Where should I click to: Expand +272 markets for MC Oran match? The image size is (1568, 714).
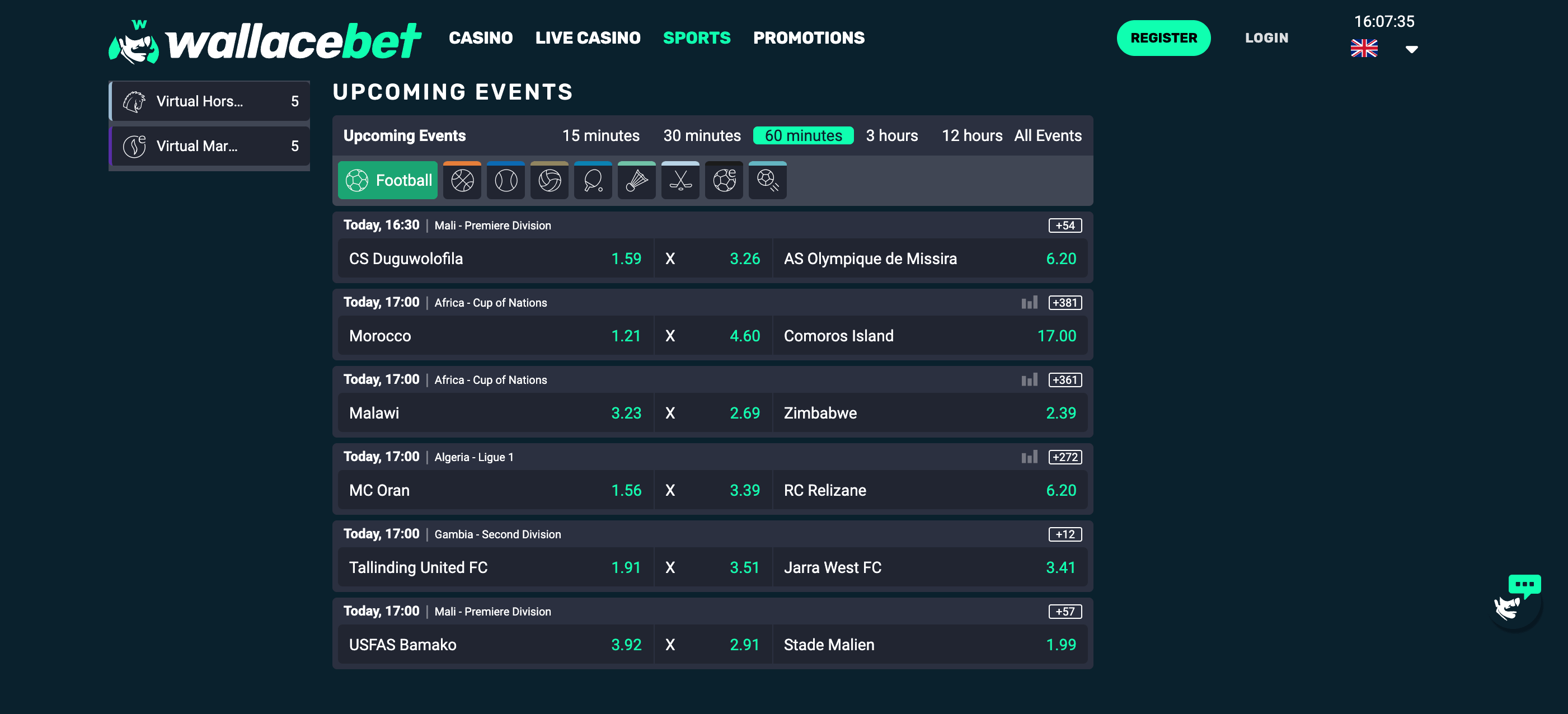pos(1065,457)
